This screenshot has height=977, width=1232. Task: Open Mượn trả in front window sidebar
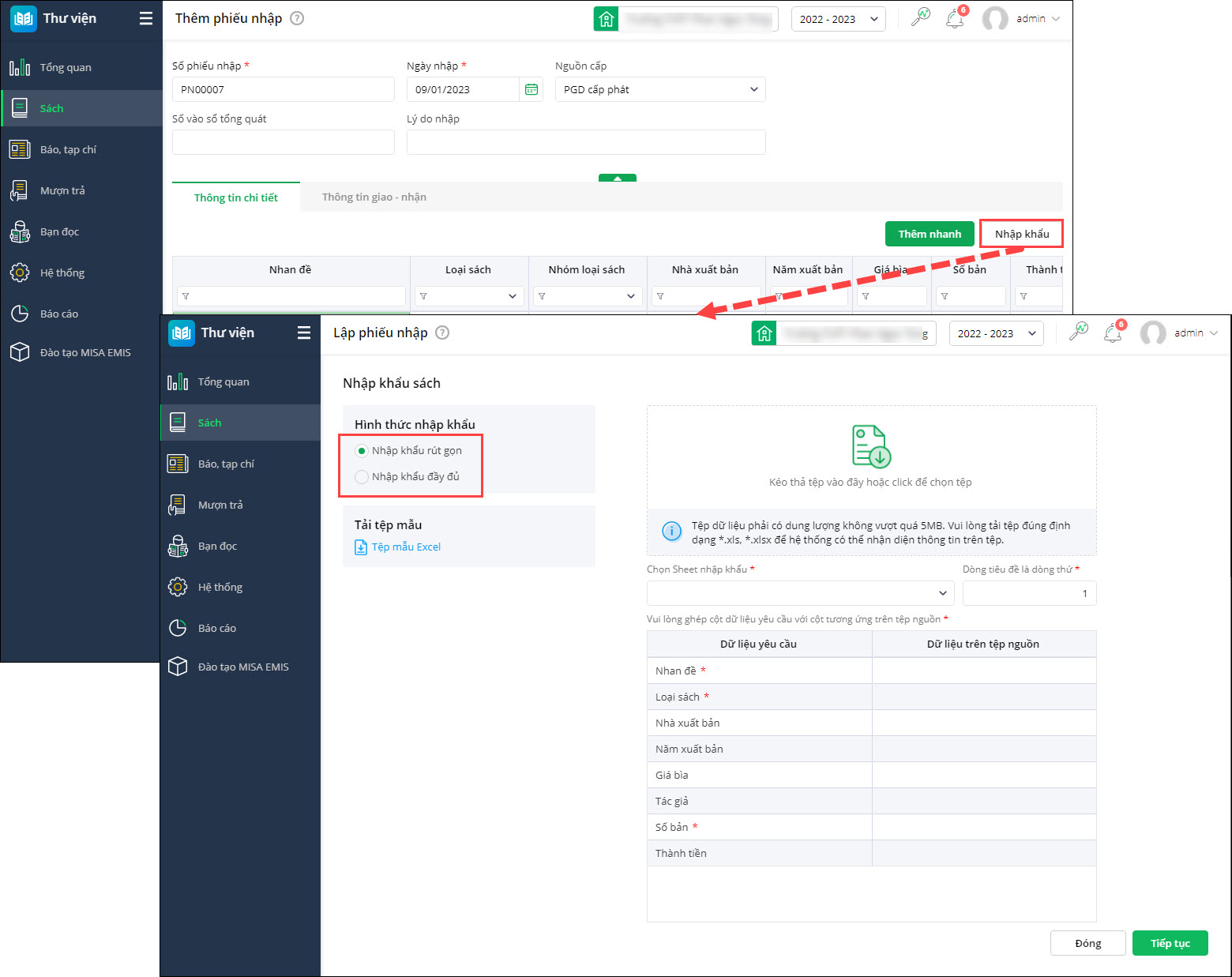click(241, 505)
